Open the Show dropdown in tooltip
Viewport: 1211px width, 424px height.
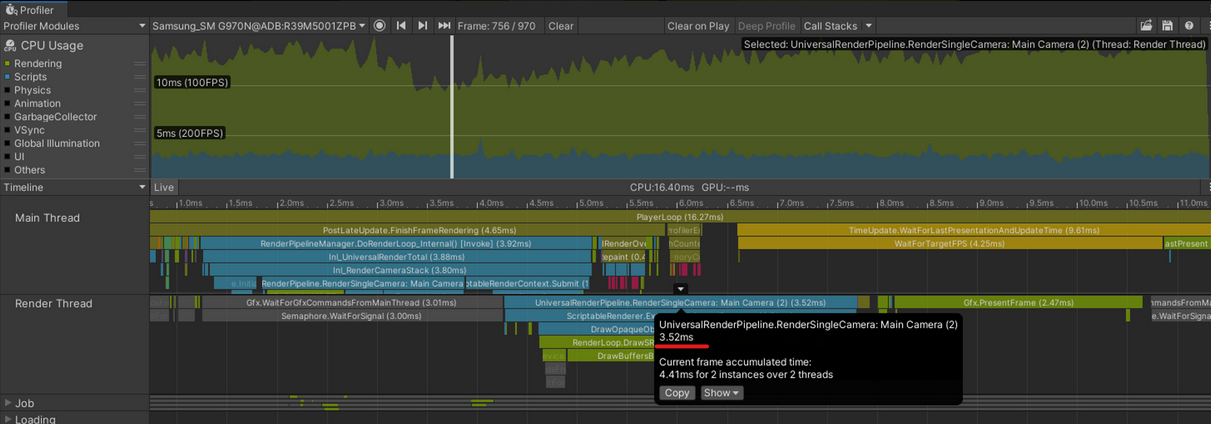pos(721,393)
